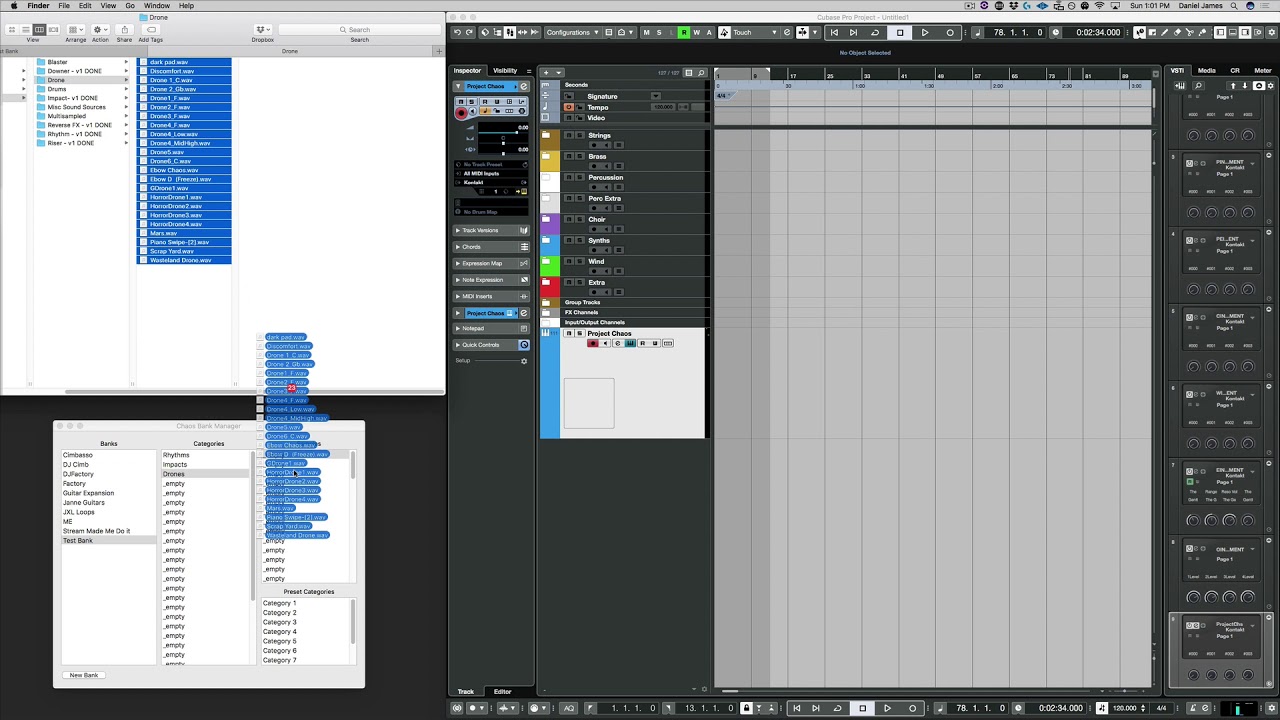Select the Object Selection arrow tool
The image size is (1280, 720).
(x=1140, y=32)
